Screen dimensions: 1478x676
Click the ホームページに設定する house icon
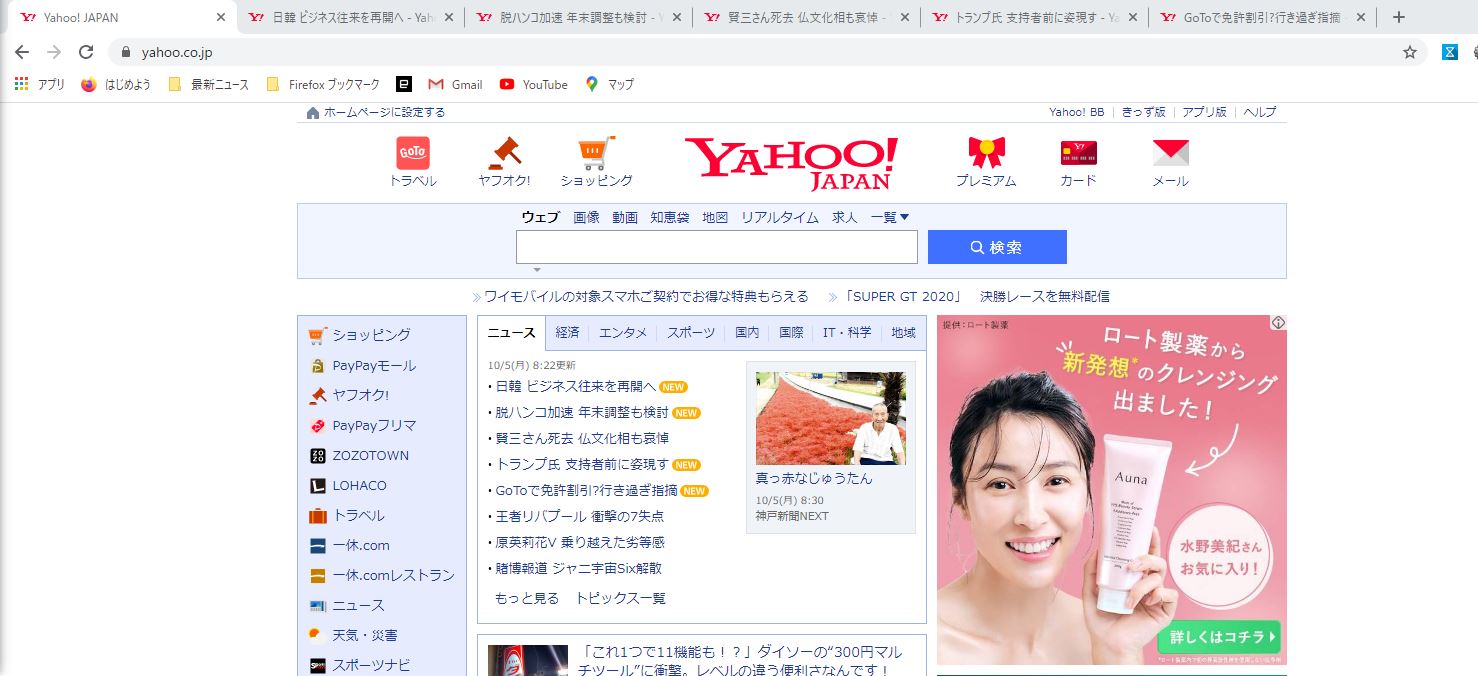(x=313, y=112)
